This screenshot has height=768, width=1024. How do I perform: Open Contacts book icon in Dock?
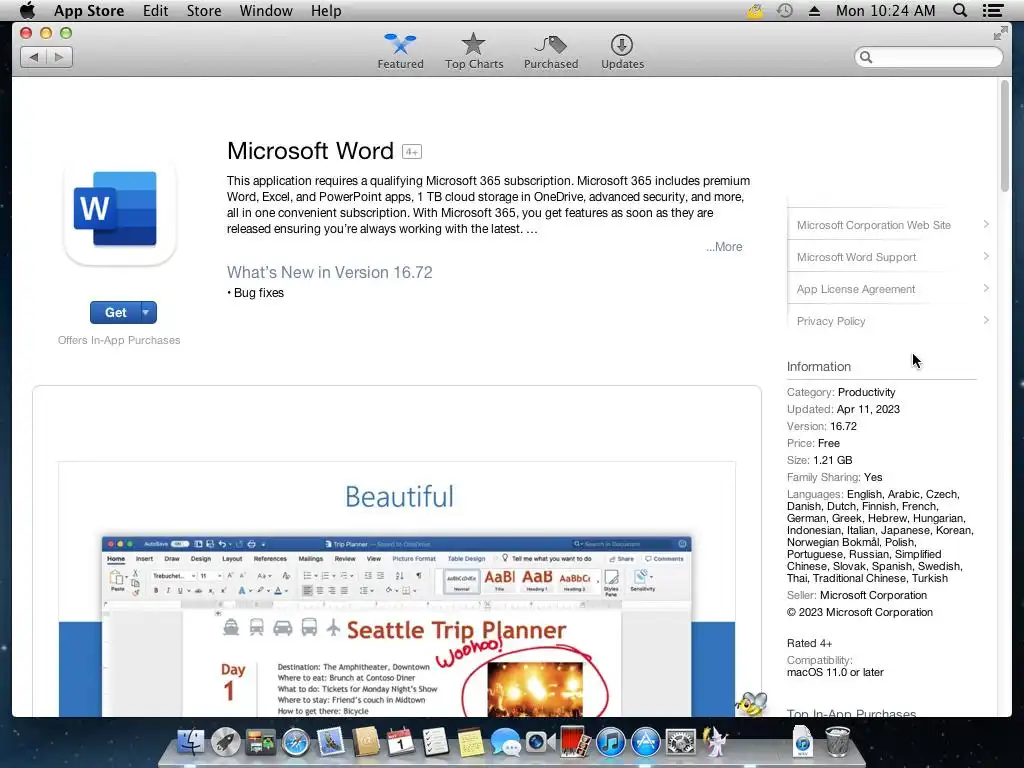[x=366, y=743]
